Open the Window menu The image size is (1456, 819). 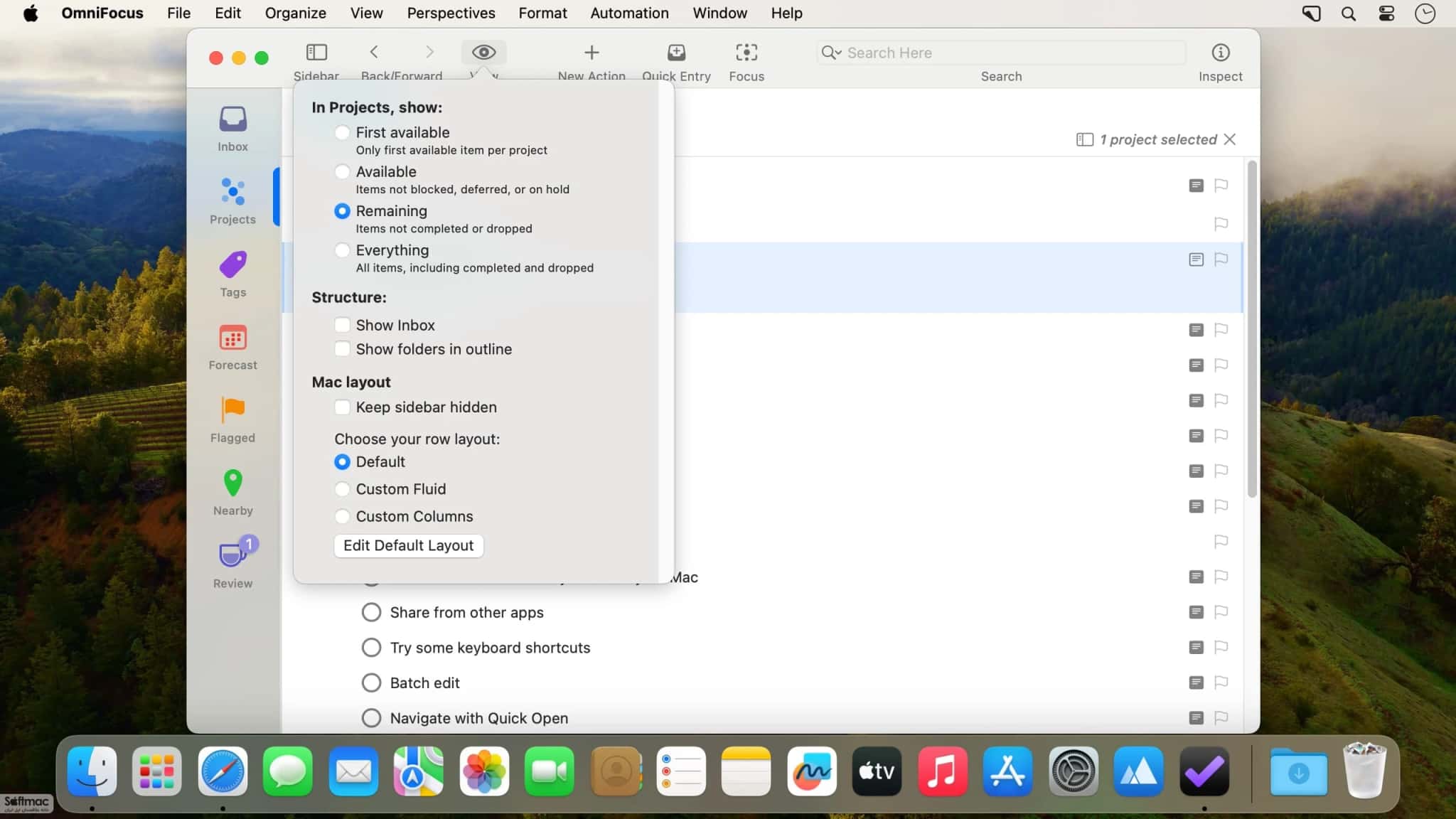pos(719,13)
